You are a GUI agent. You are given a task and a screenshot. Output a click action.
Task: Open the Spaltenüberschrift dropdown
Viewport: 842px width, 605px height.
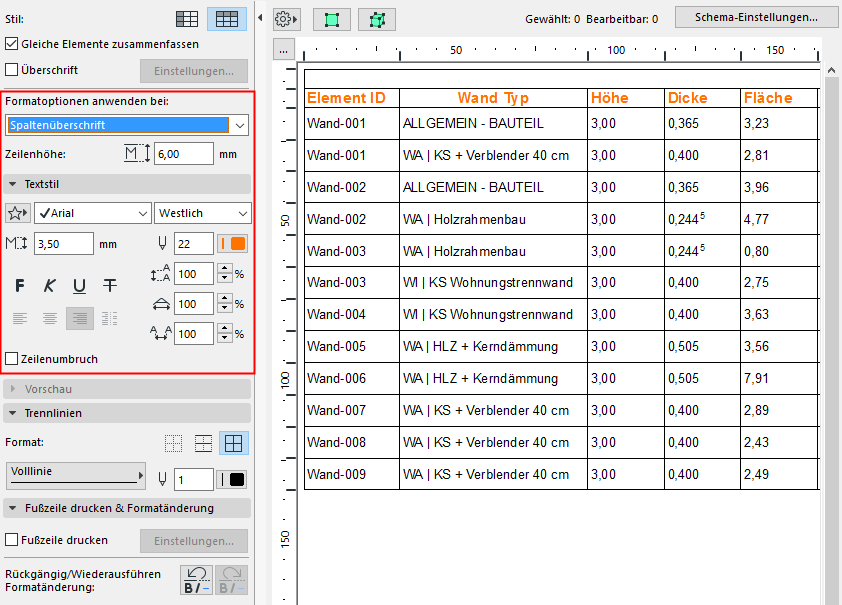(127, 125)
